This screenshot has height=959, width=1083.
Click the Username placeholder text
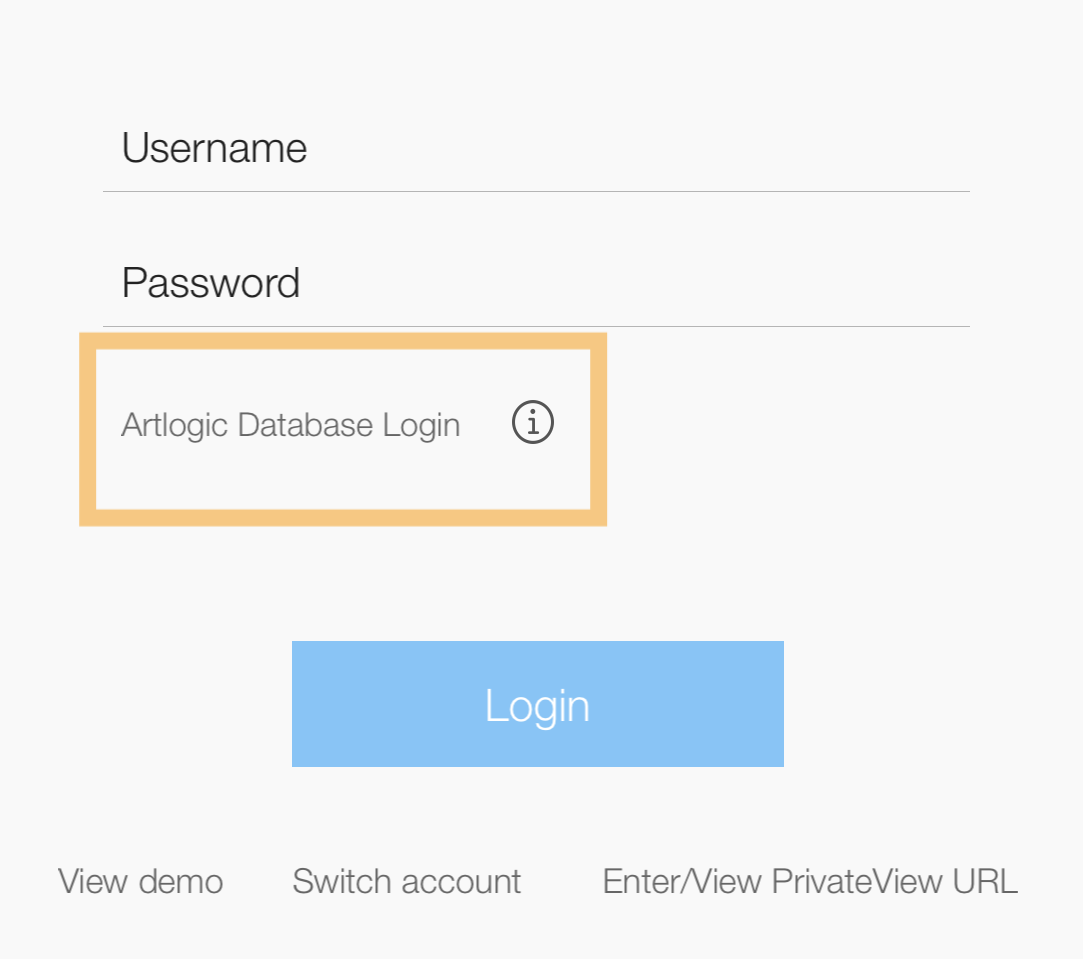tap(214, 149)
